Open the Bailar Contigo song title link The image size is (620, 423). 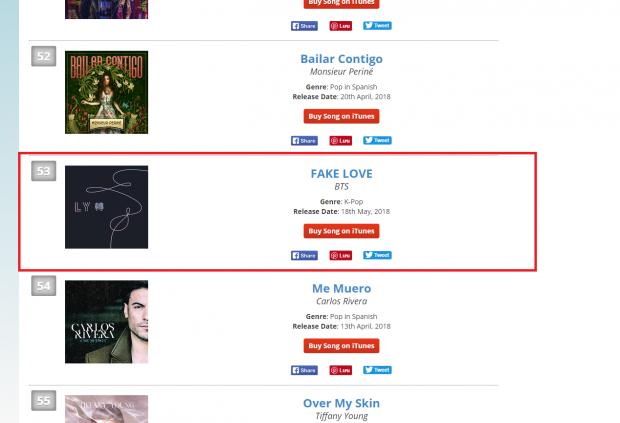point(341,59)
